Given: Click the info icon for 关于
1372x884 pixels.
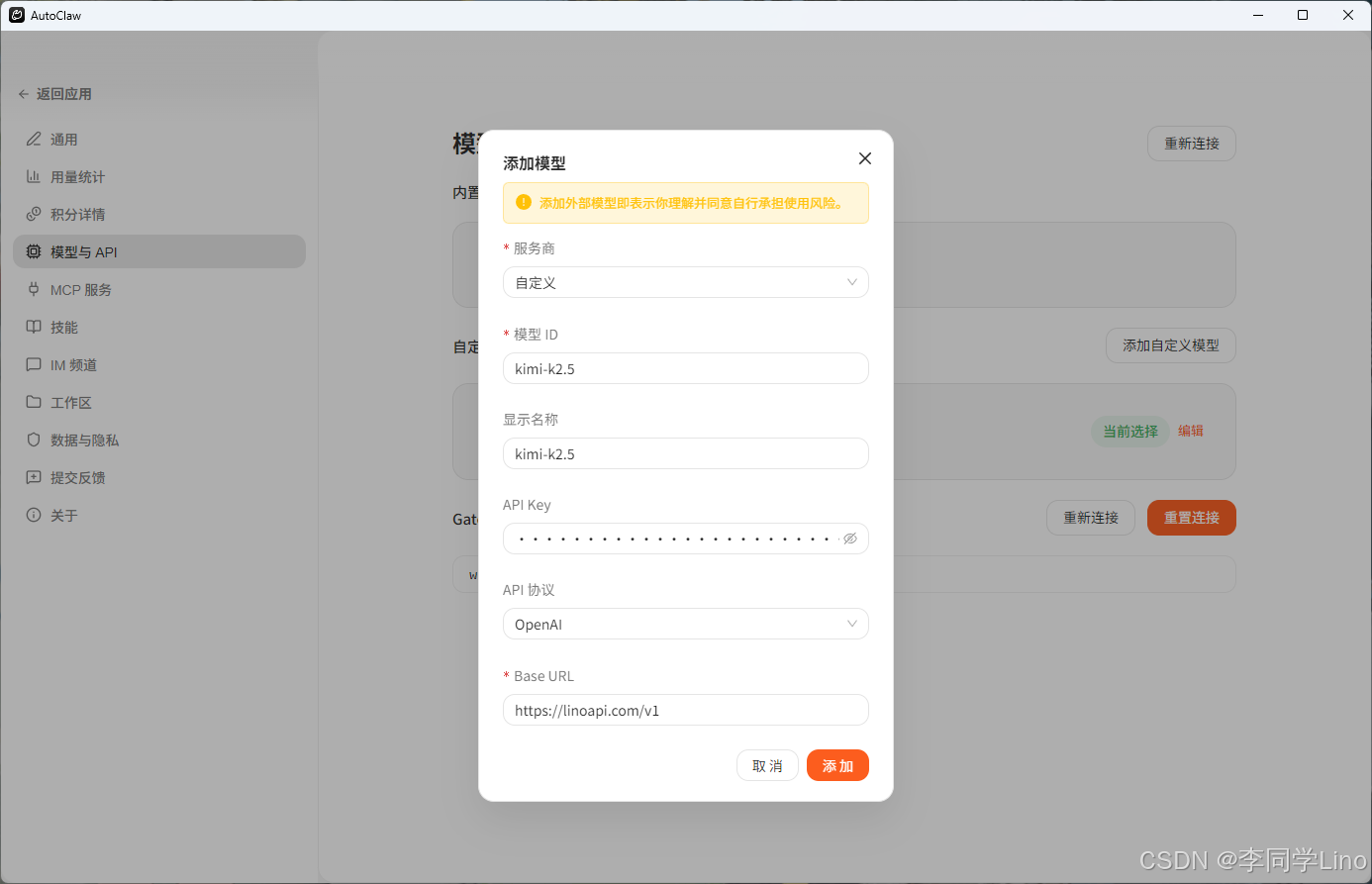Looking at the screenshot, I should [34, 516].
